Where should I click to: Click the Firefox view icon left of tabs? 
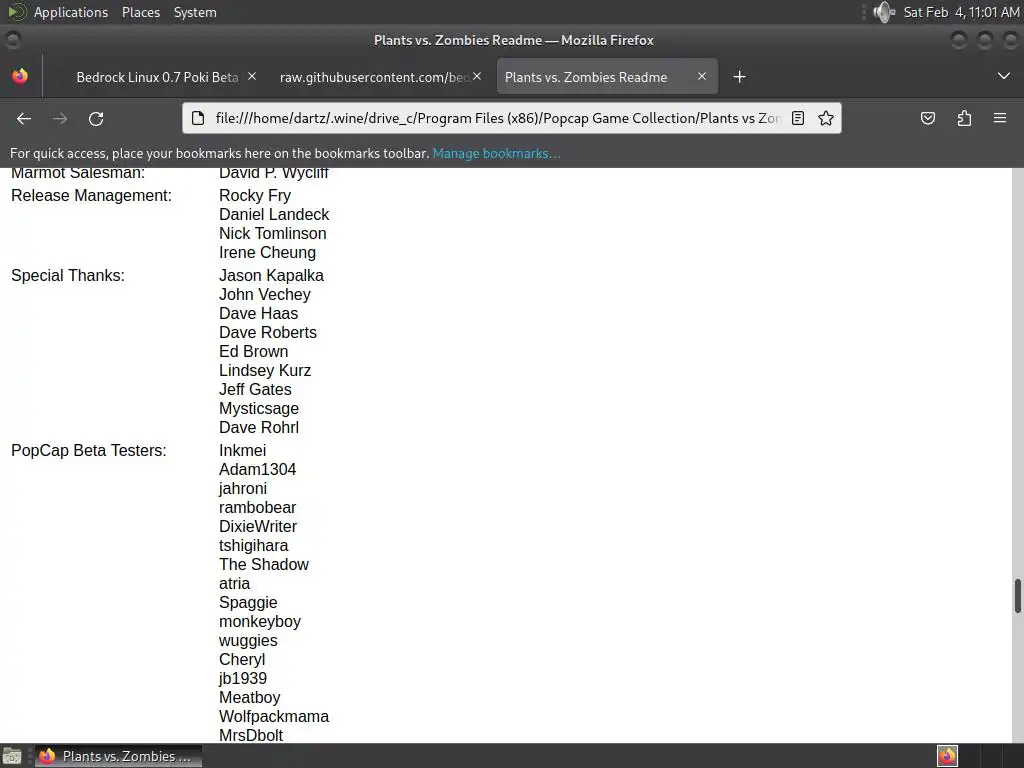click(x=20, y=76)
